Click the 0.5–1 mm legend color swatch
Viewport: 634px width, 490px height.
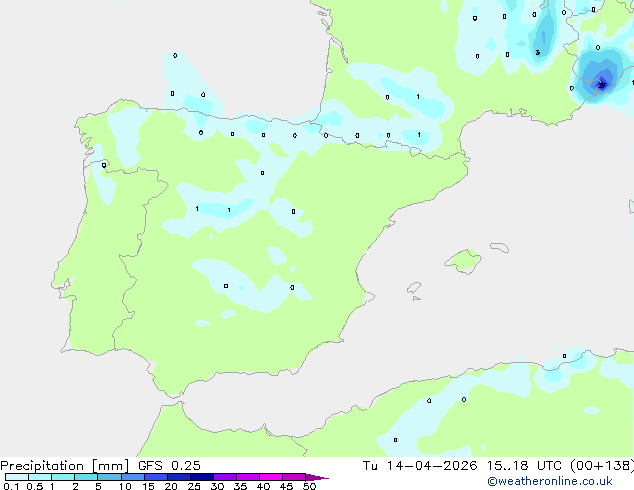pyautogui.click(x=40, y=477)
